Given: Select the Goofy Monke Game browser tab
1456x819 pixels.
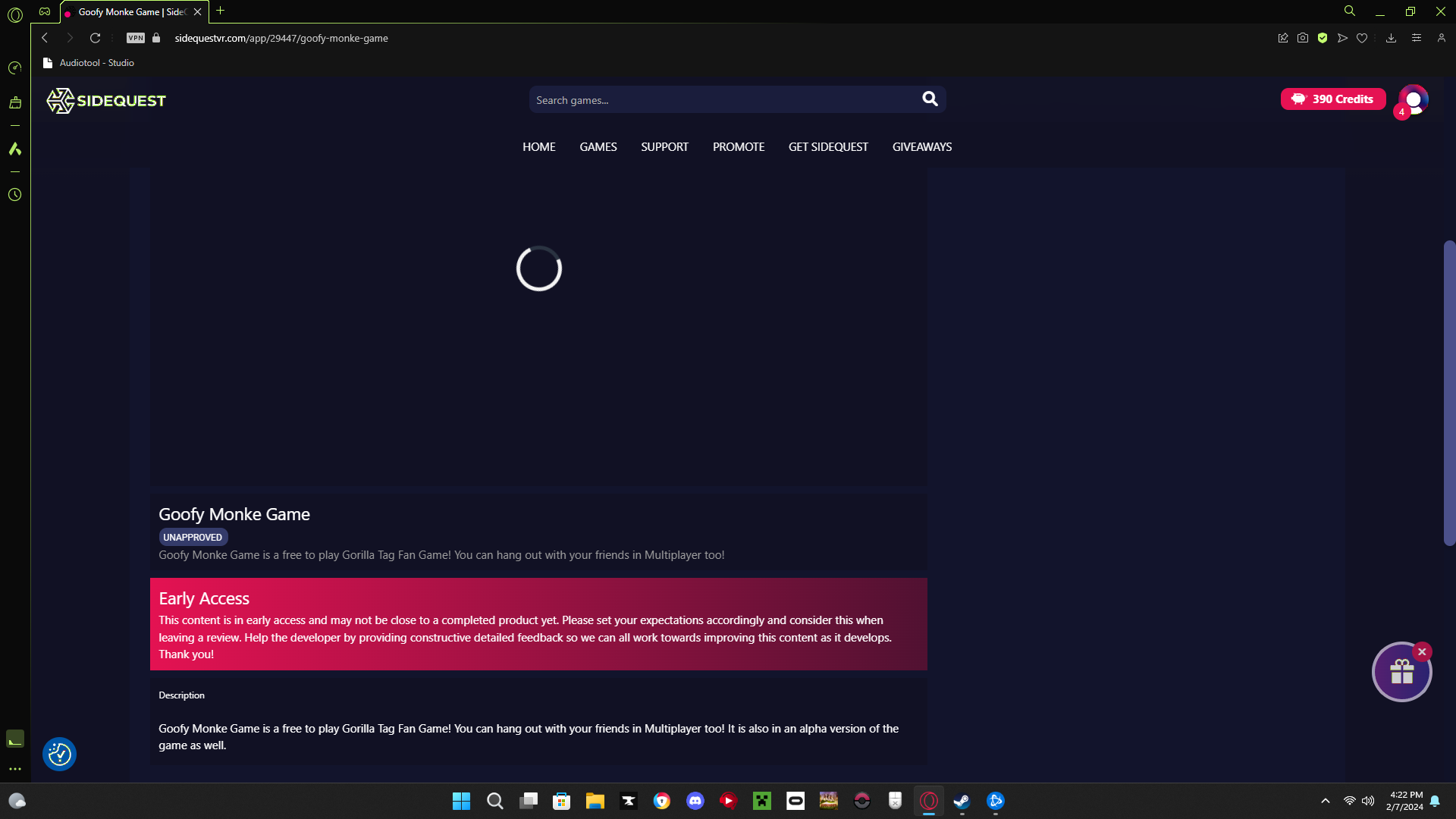Looking at the screenshot, I should tap(129, 11).
